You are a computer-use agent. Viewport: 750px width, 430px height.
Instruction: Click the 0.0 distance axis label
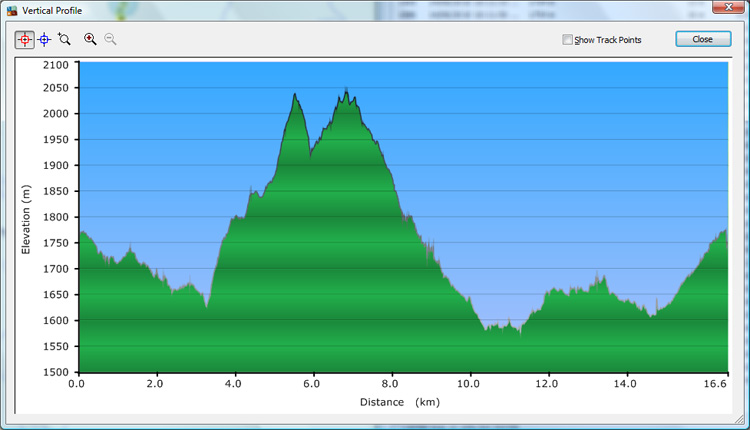(77, 384)
